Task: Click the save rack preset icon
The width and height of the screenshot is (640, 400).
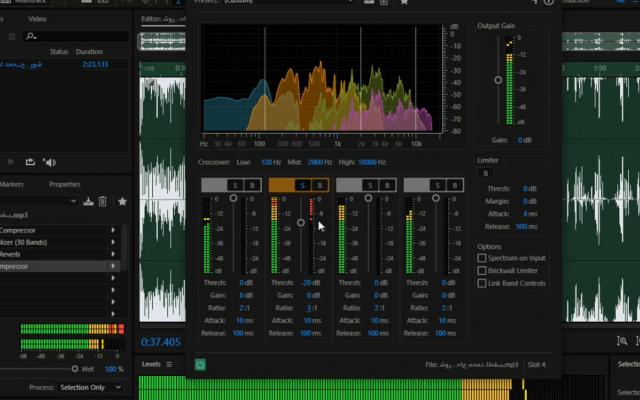Action: tap(88, 201)
